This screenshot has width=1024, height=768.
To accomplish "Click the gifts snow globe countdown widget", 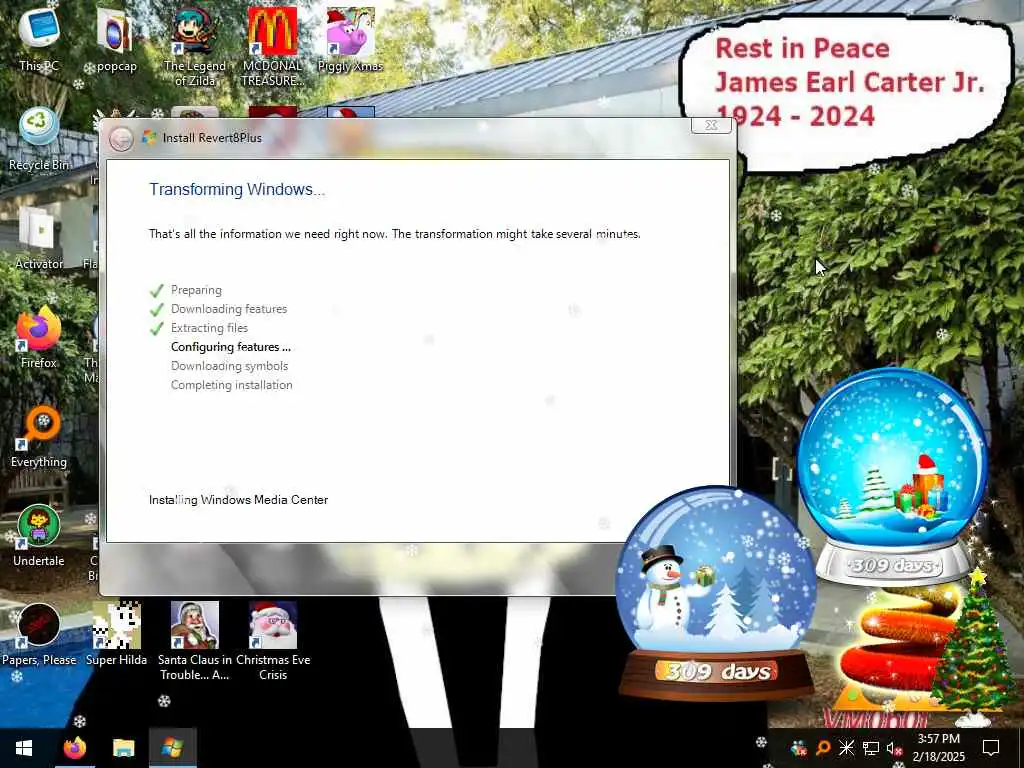I will pos(893,477).
